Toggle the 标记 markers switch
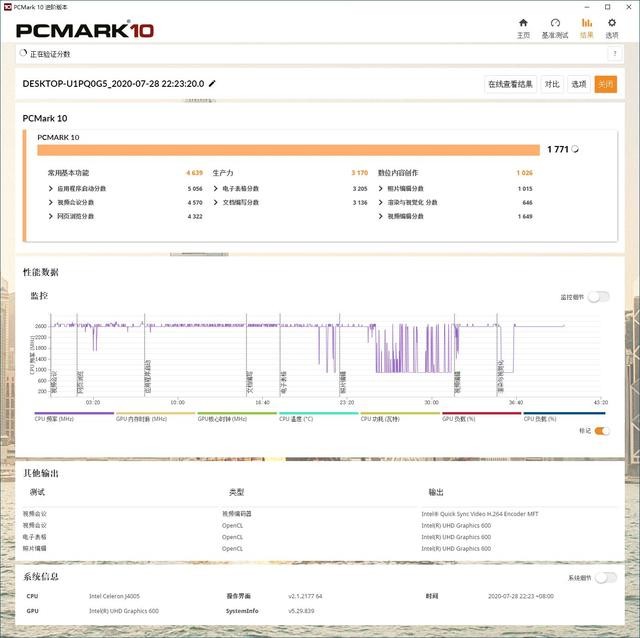This screenshot has width=640, height=638. tap(602, 431)
